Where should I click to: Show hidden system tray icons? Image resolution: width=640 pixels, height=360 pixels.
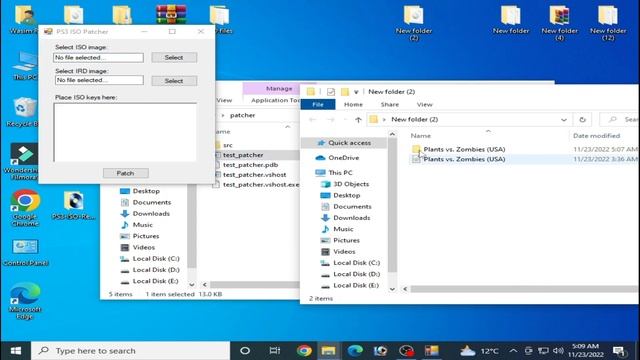513,351
